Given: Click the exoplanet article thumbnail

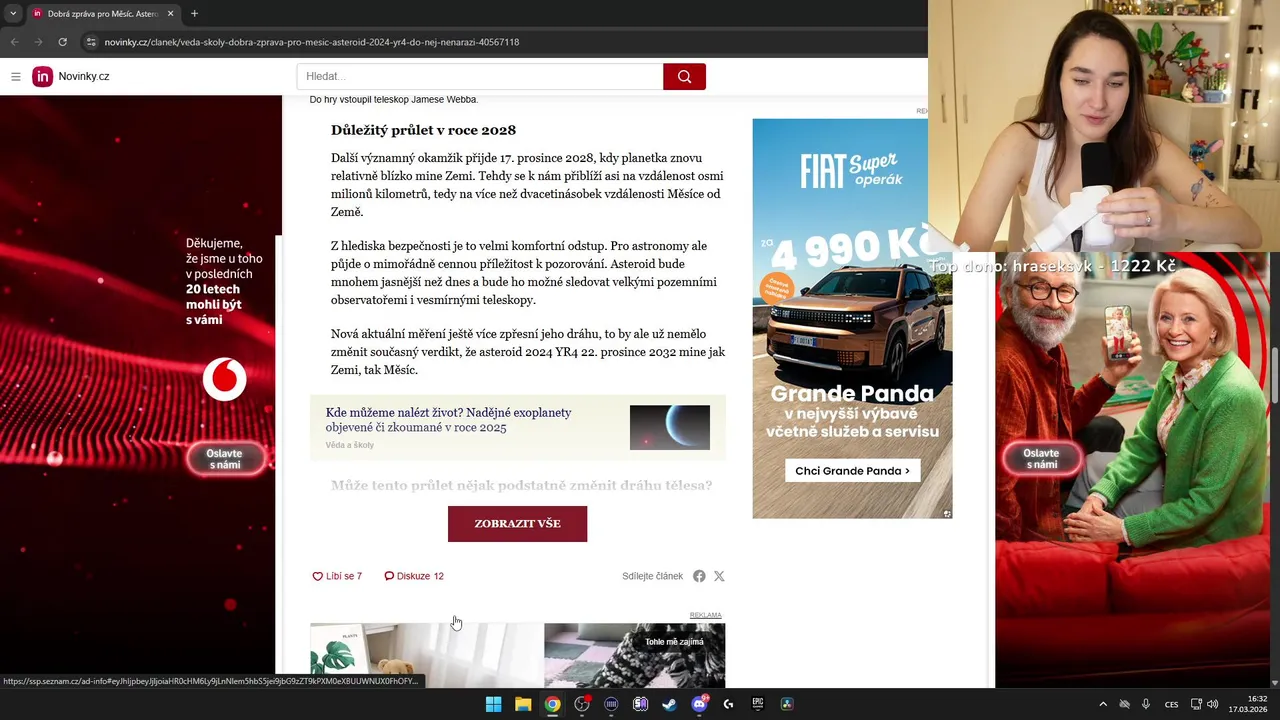Looking at the screenshot, I should (x=670, y=428).
